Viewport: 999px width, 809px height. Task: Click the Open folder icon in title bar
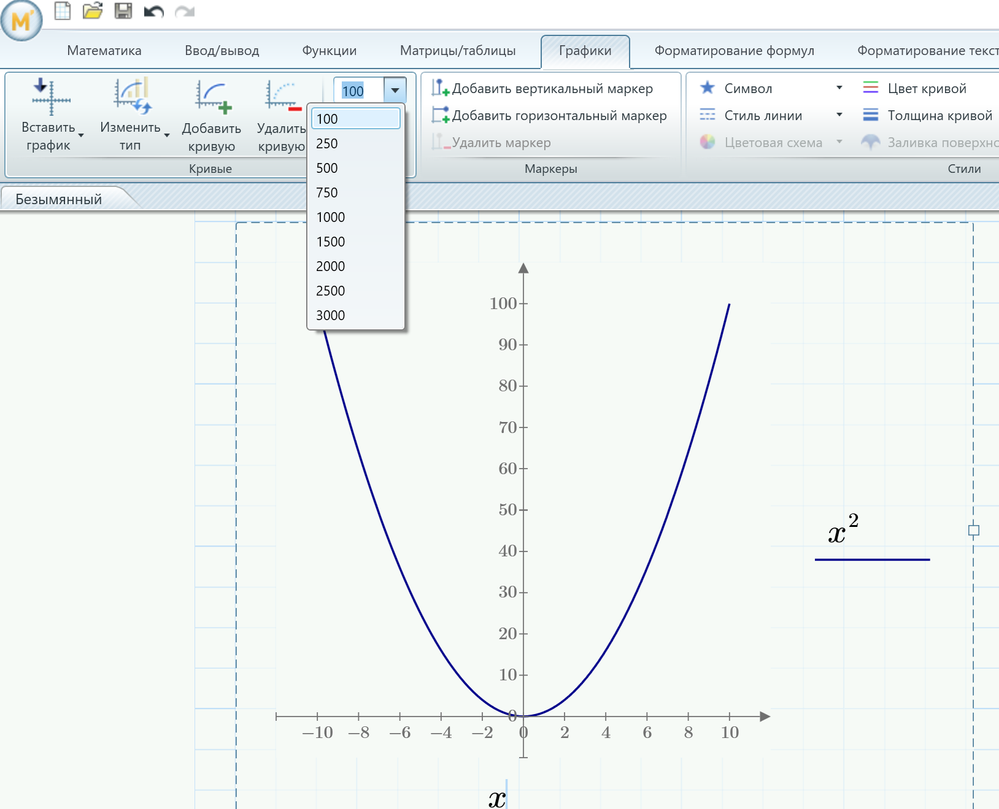(x=92, y=12)
